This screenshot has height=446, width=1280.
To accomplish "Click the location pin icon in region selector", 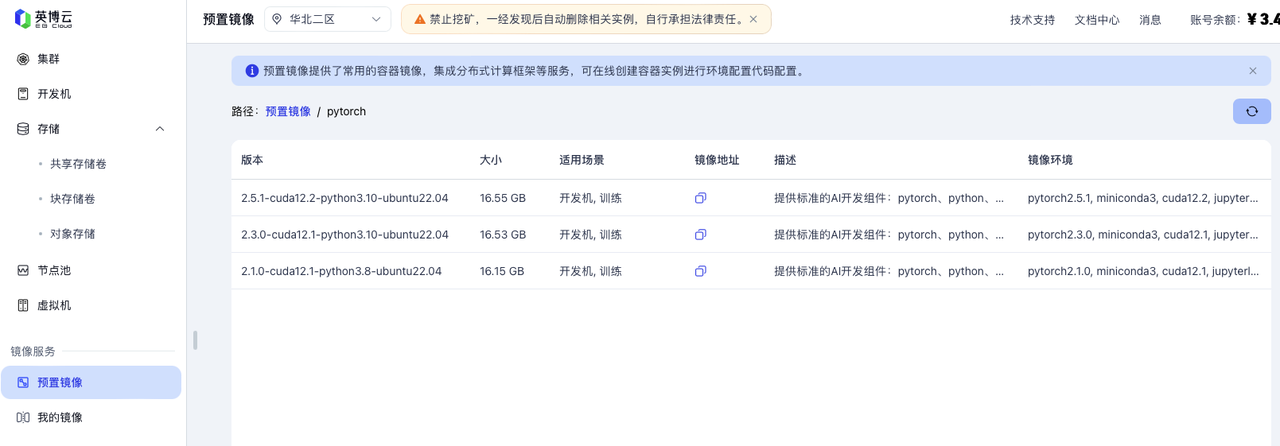I will pos(277,19).
